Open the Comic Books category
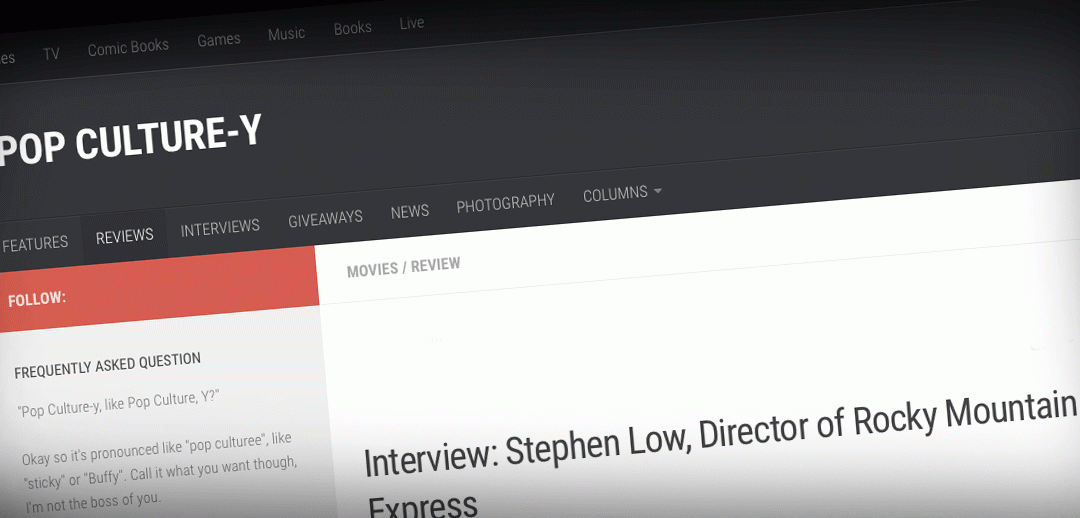 pyautogui.click(x=128, y=47)
